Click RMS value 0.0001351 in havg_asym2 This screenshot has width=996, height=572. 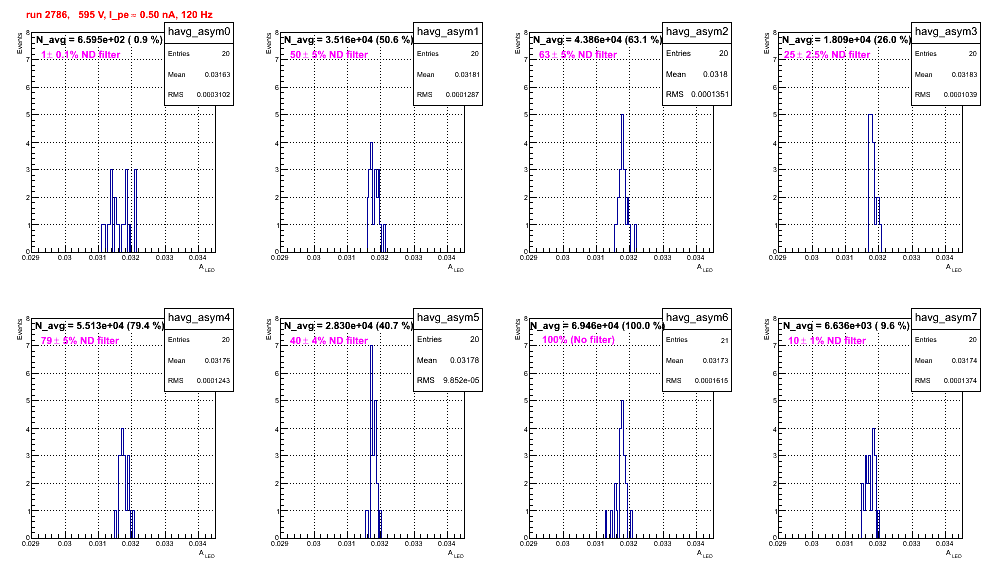[x=708, y=94]
